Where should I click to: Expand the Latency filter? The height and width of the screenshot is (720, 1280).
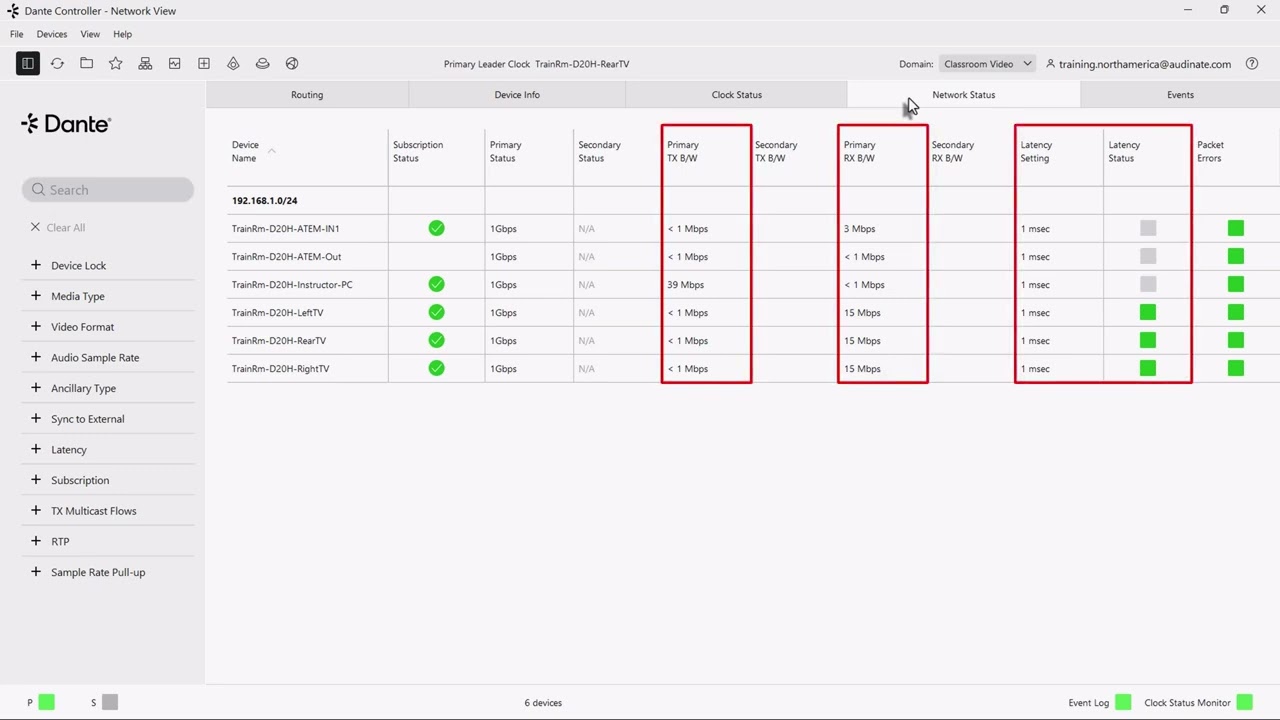(x=36, y=449)
